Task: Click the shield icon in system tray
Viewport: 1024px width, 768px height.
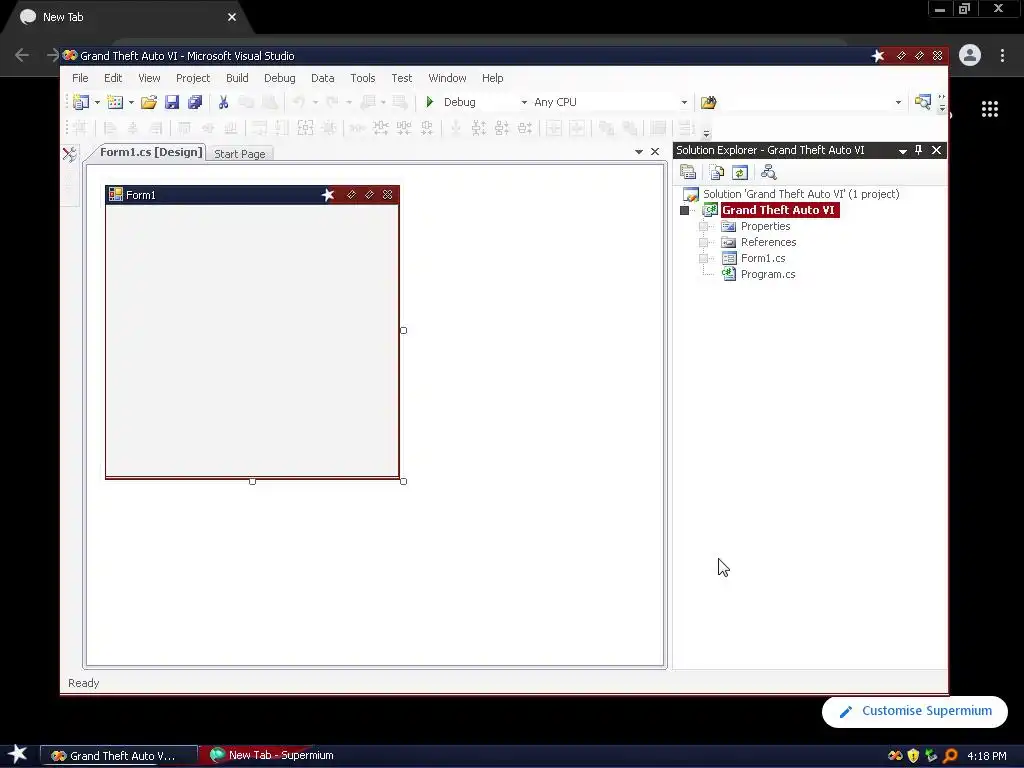Action: pyautogui.click(x=913, y=756)
